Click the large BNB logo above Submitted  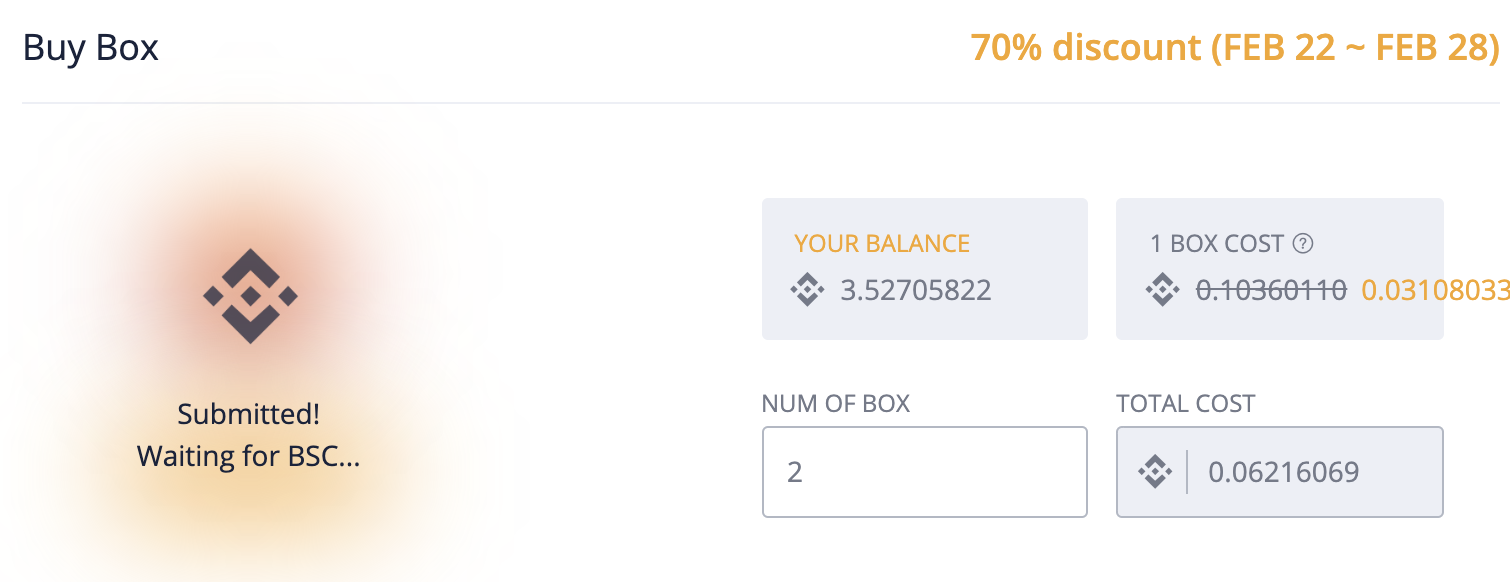[x=250, y=296]
